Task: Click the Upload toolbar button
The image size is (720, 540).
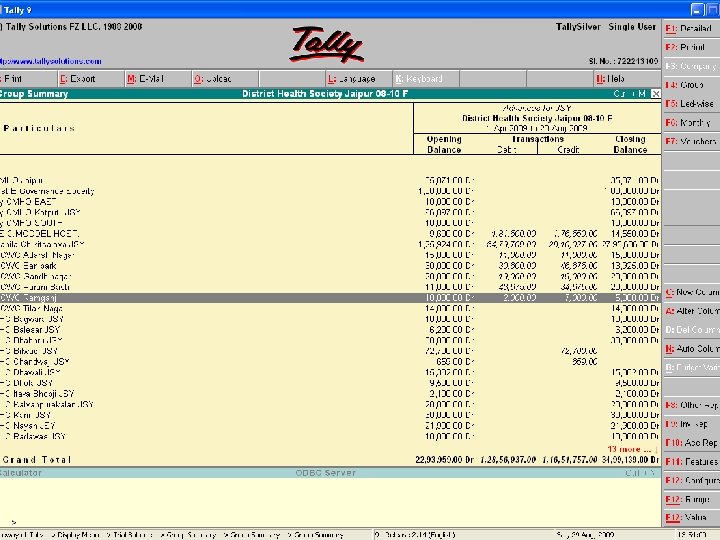Action: pos(225,79)
